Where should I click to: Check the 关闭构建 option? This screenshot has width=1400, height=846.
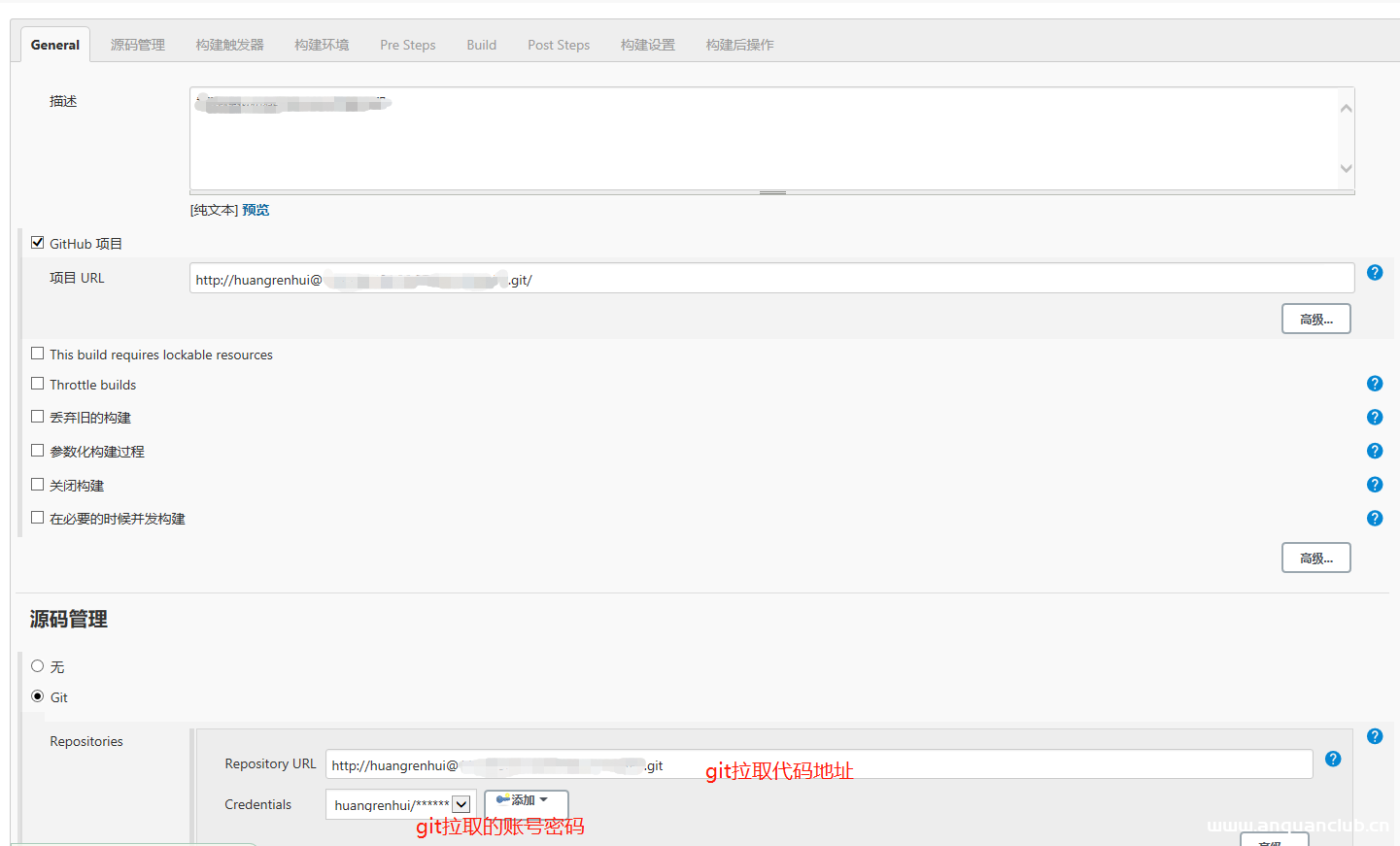[38, 484]
